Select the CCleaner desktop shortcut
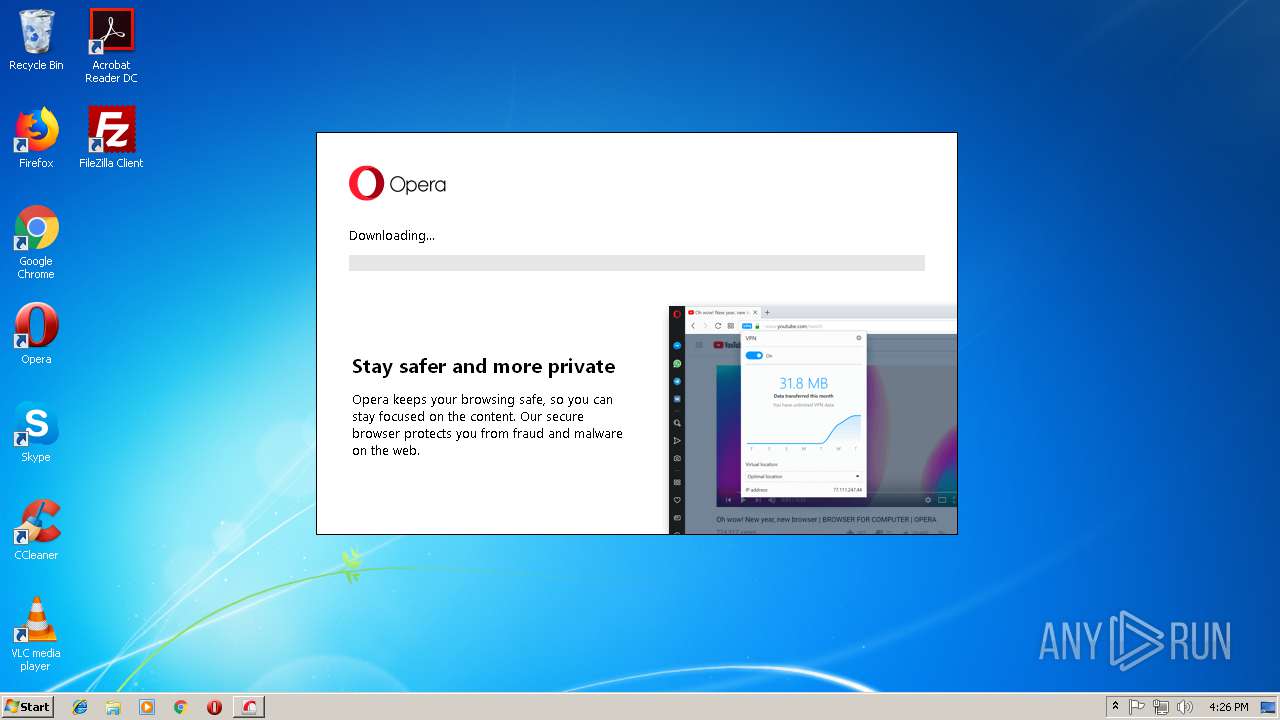The image size is (1280, 720). (36, 530)
